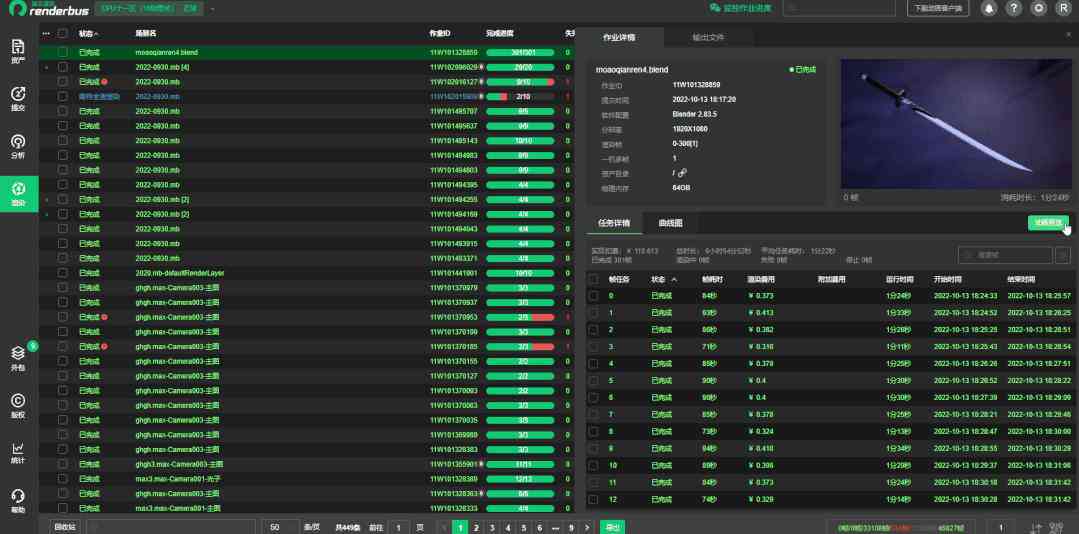Check the box for 2029.mb-defaultRenderLayer job
Image resolution: width=1079 pixels, height=534 pixels.
point(63,273)
